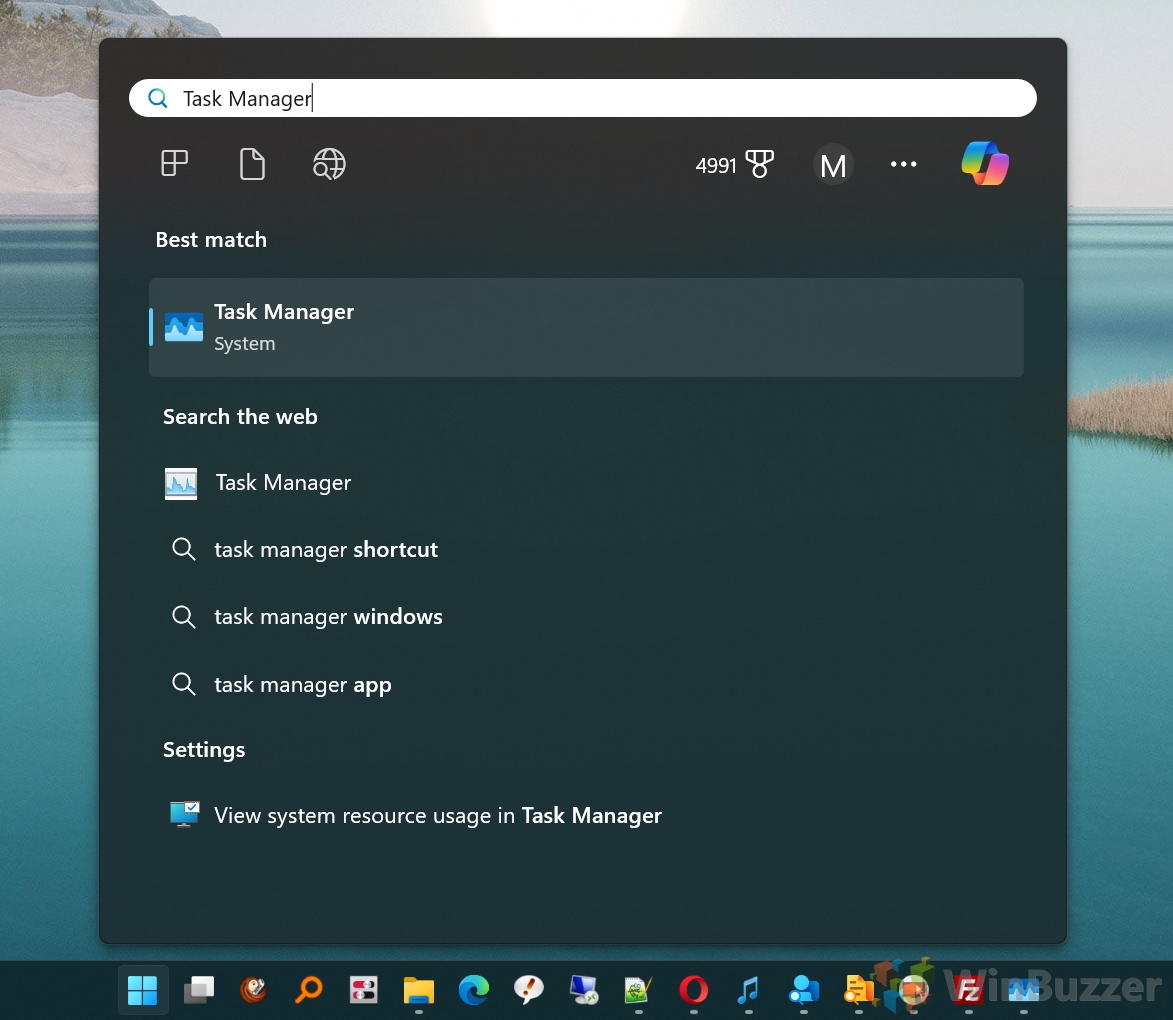Open Task View from the taskbar
Screen dimensions: 1173x1020
198,990
